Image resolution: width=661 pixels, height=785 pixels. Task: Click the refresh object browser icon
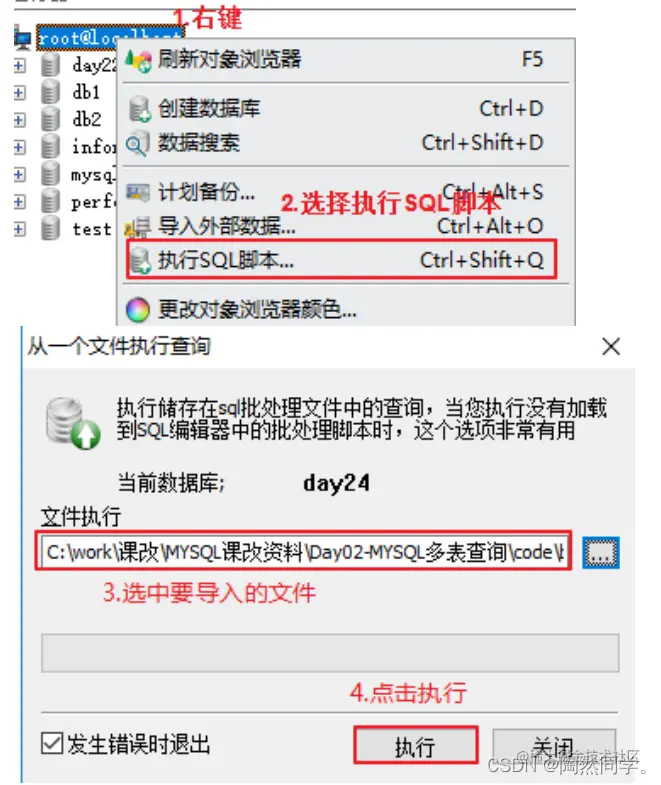[138, 61]
